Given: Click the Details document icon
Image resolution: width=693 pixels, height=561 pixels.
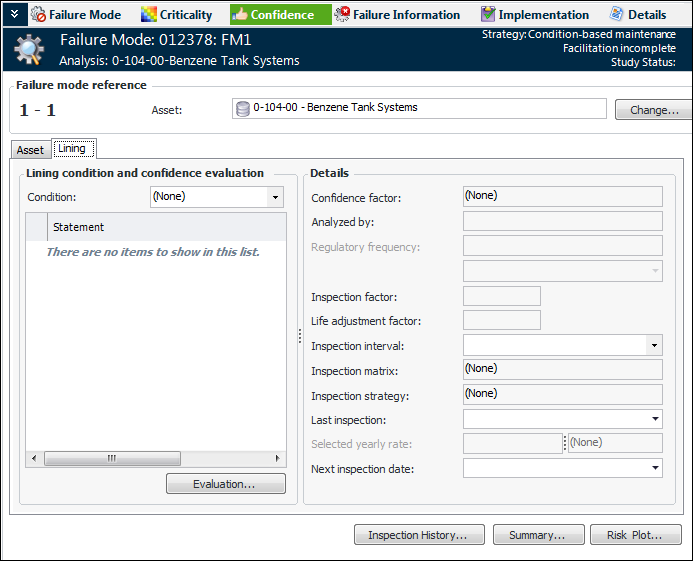Looking at the screenshot, I should click(616, 14).
